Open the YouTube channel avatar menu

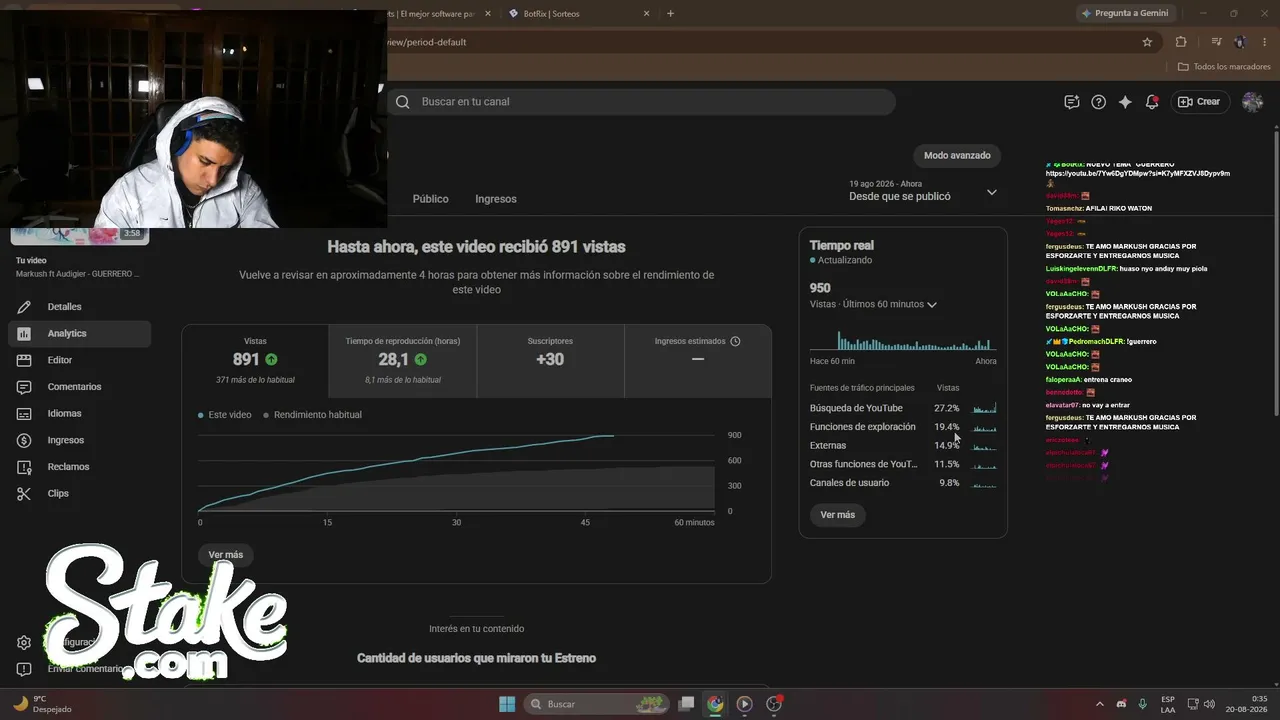click(1252, 102)
